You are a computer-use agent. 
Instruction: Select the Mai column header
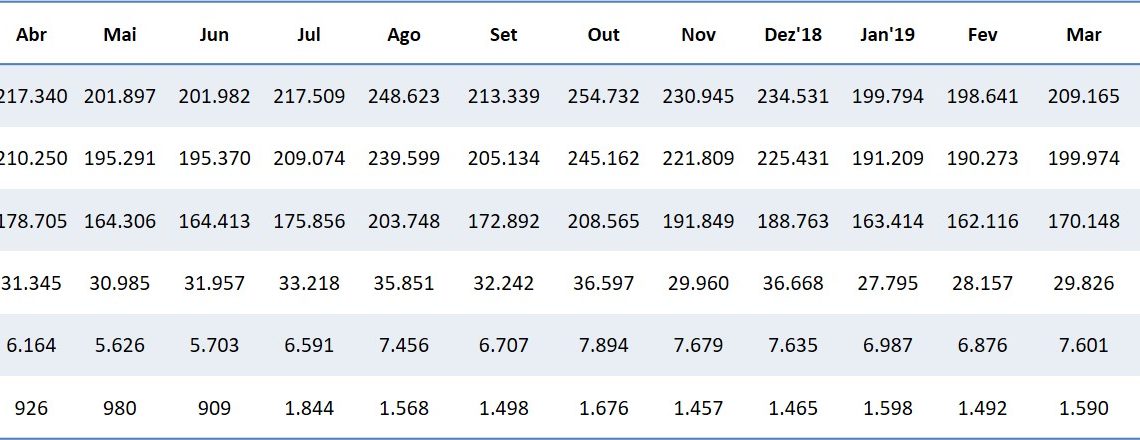120,35
